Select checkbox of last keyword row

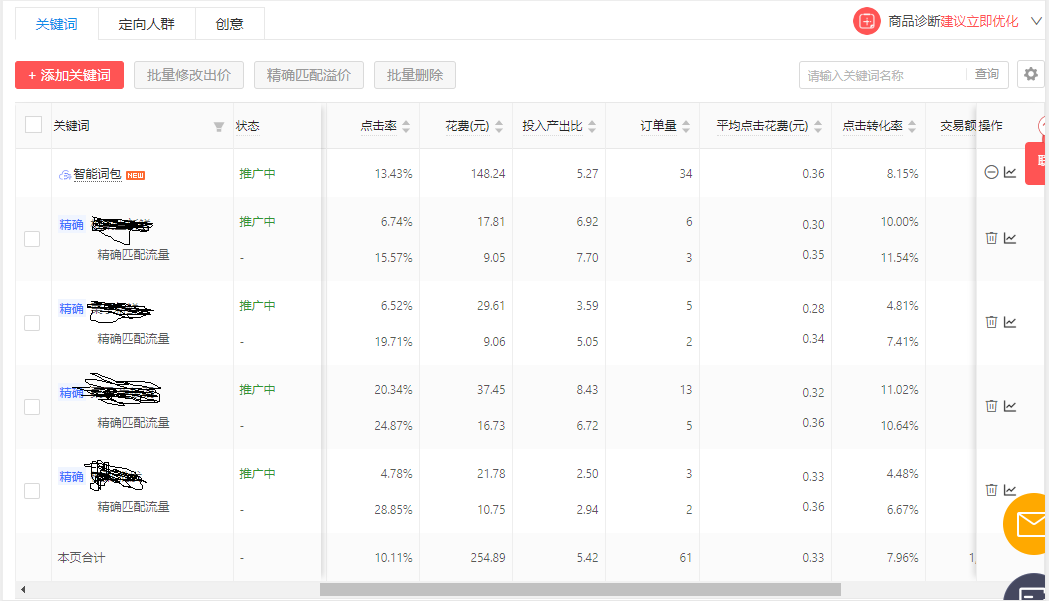click(32, 491)
